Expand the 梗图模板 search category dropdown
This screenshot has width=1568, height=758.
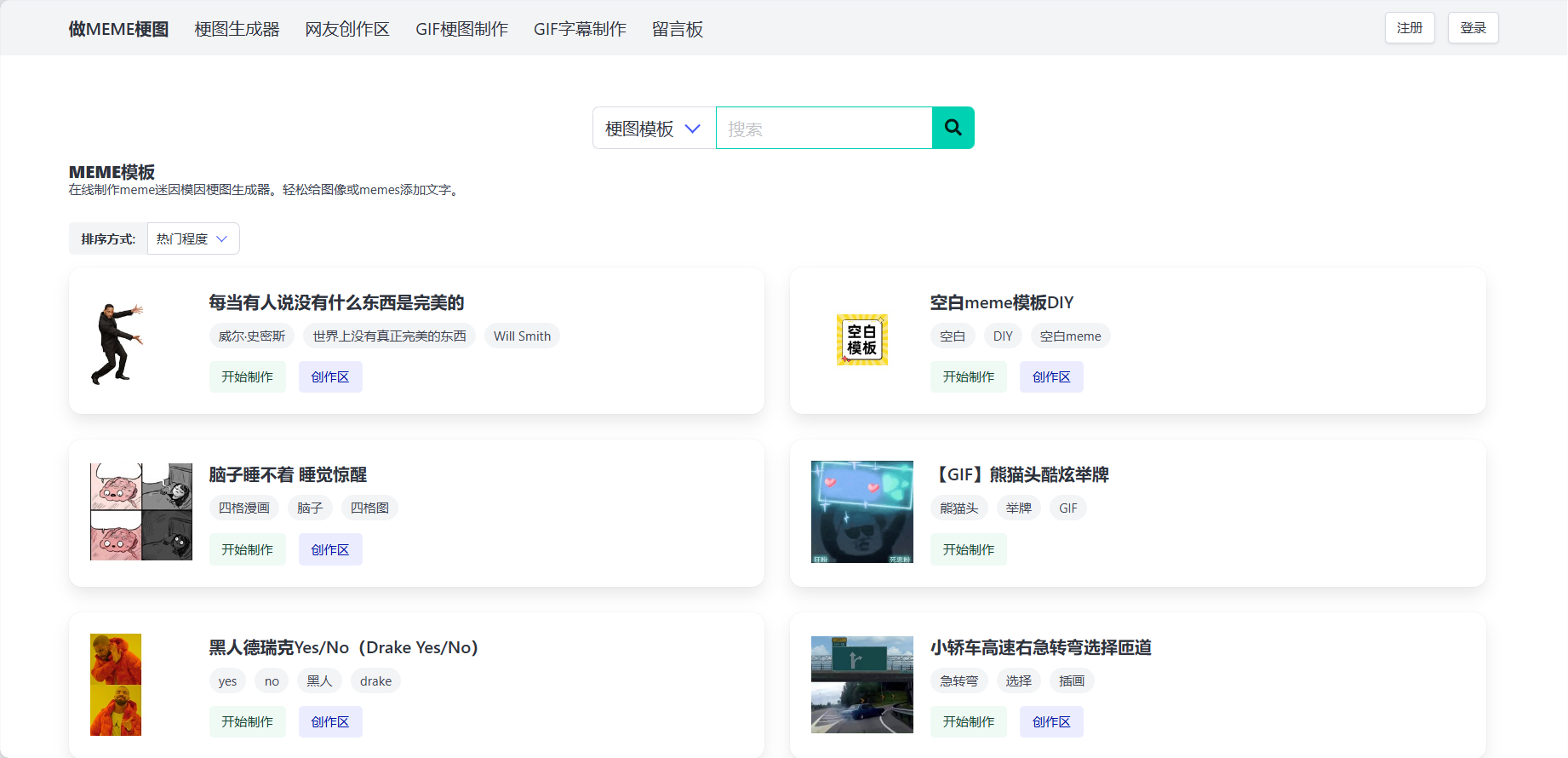(653, 129)
